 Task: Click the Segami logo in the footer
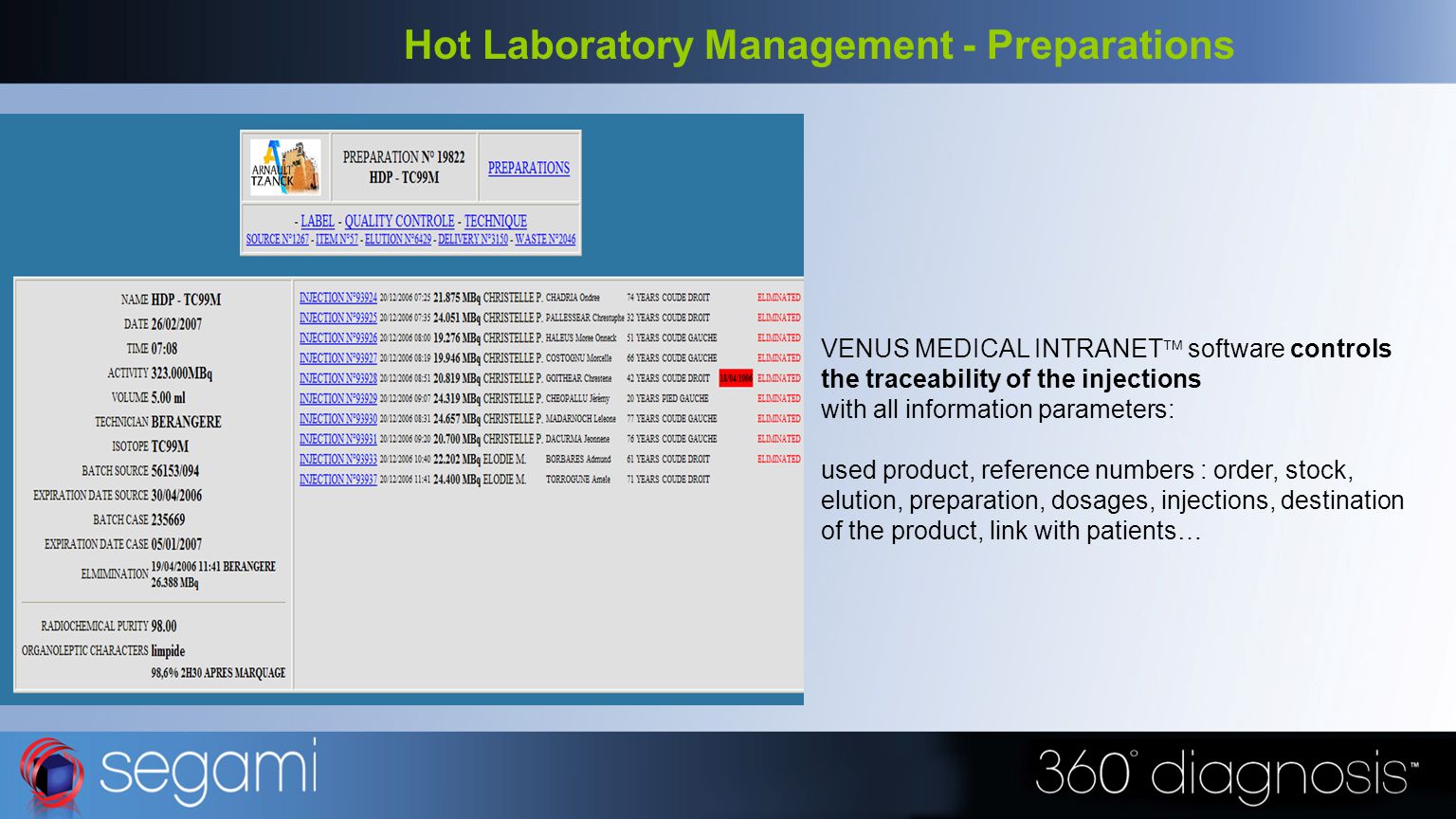pyautogui.click(x=169, y=776)
